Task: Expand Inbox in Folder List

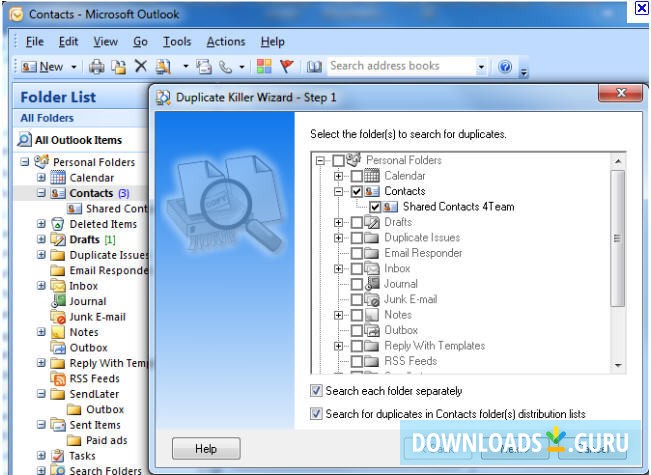Action: (x=41, y=285)
